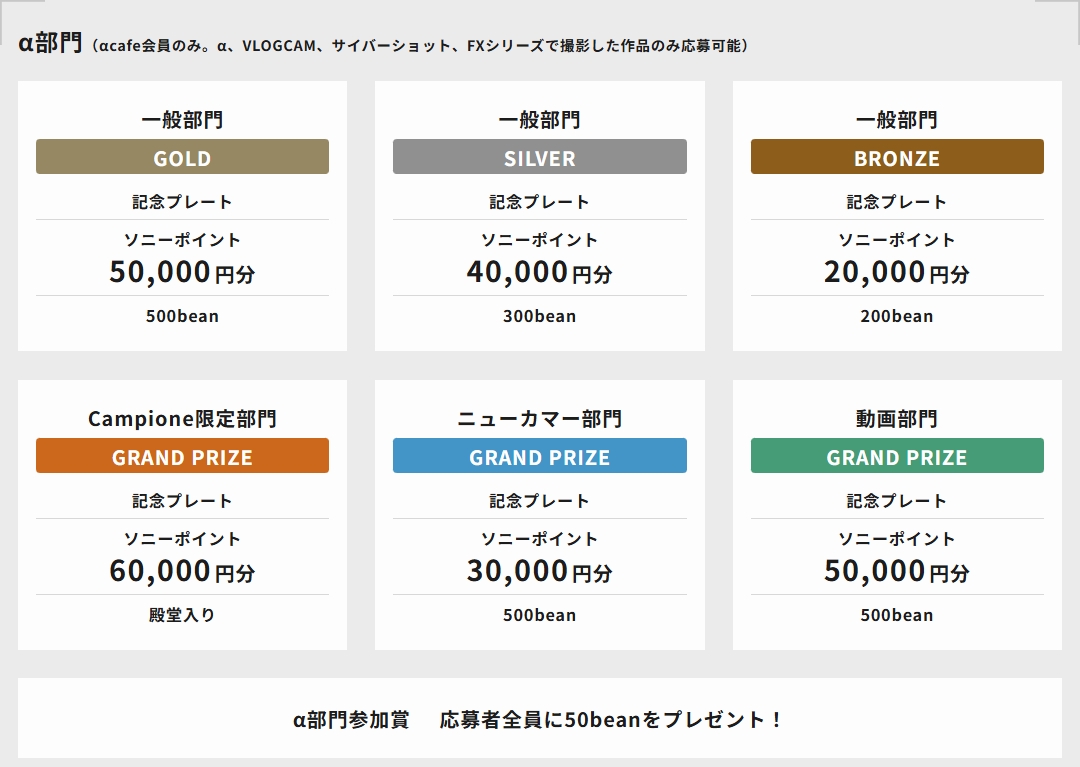Click the ニューカマー部門 heading
The width and height of the screenshot is (1080, 767).
539,419
